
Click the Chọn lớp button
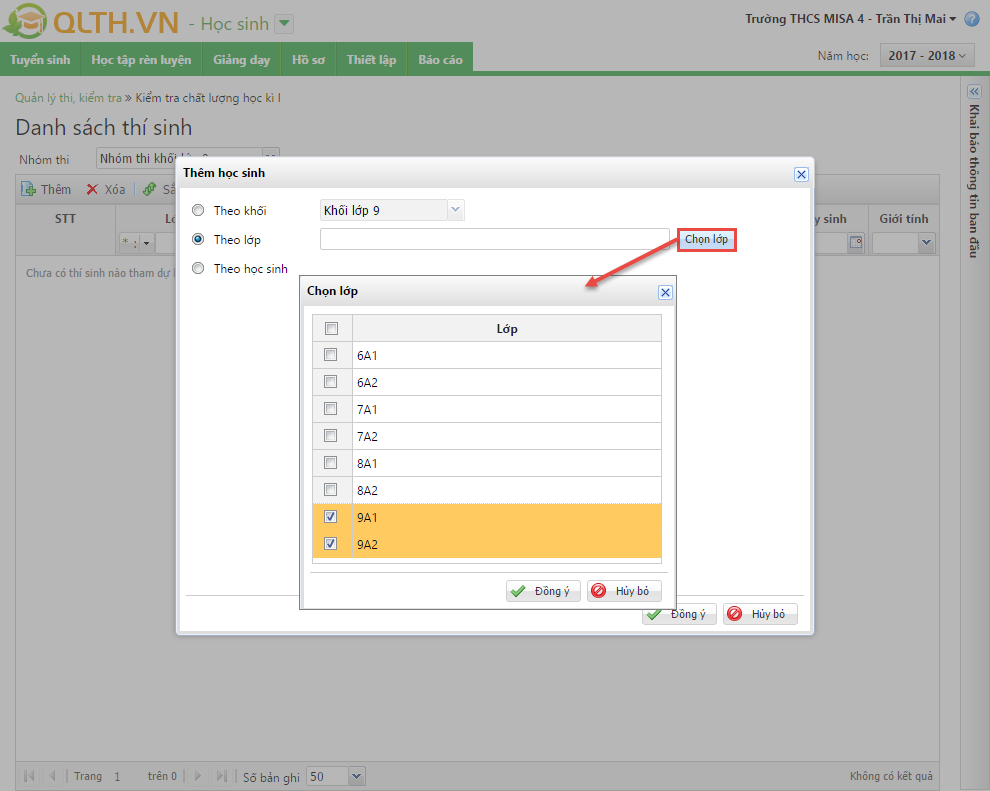(707, 239)
